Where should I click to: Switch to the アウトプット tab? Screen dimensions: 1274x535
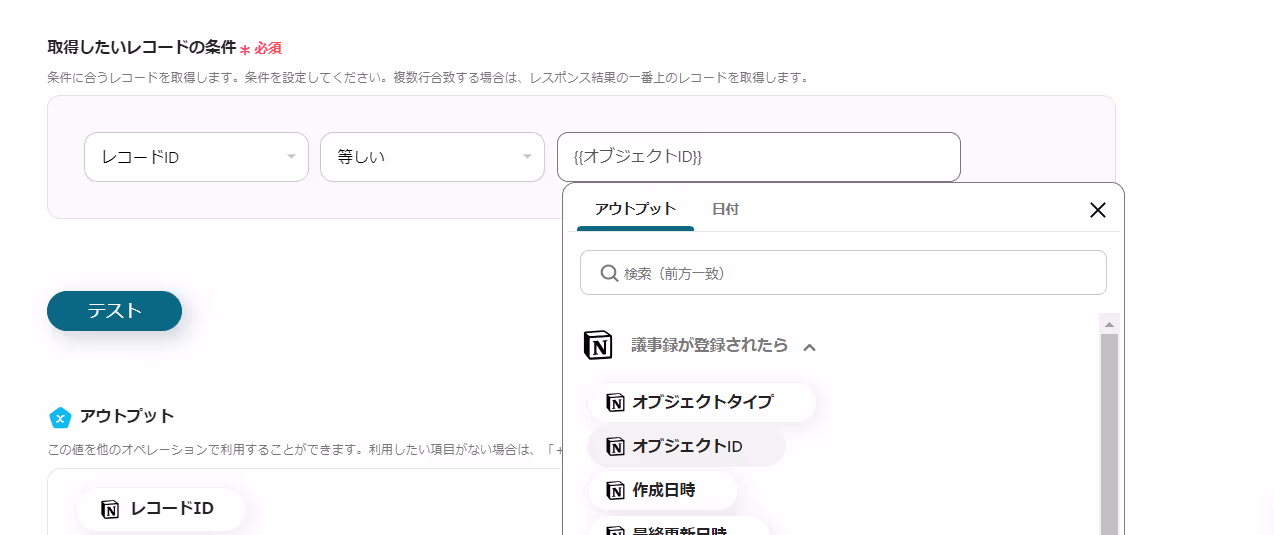point(635,209)
